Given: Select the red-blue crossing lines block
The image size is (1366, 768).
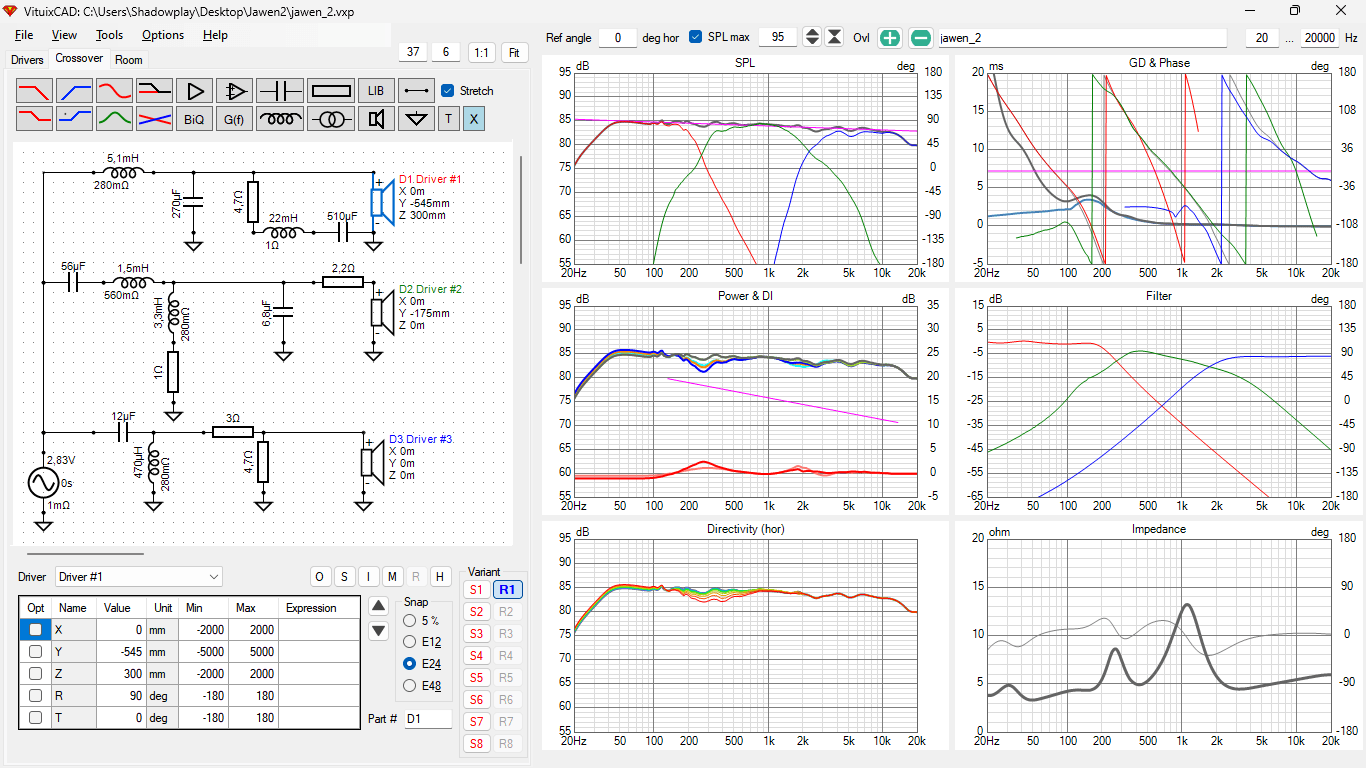Looking at the screenshot, I should point(154,119).
